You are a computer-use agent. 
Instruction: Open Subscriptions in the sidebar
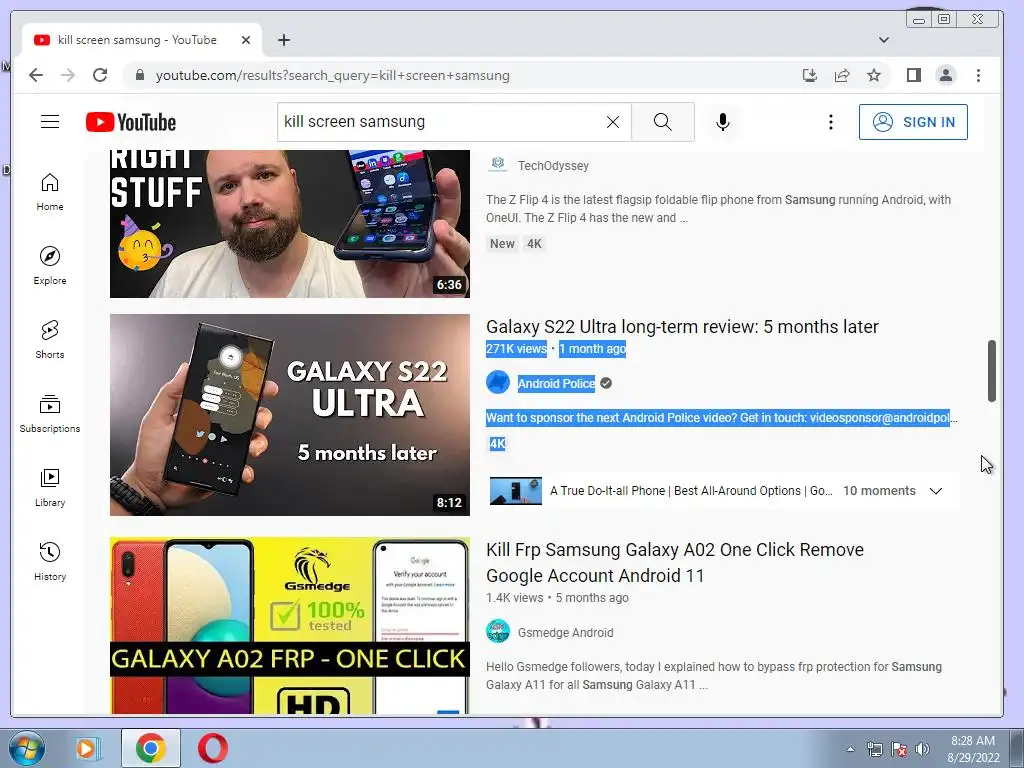coord(50,414)
